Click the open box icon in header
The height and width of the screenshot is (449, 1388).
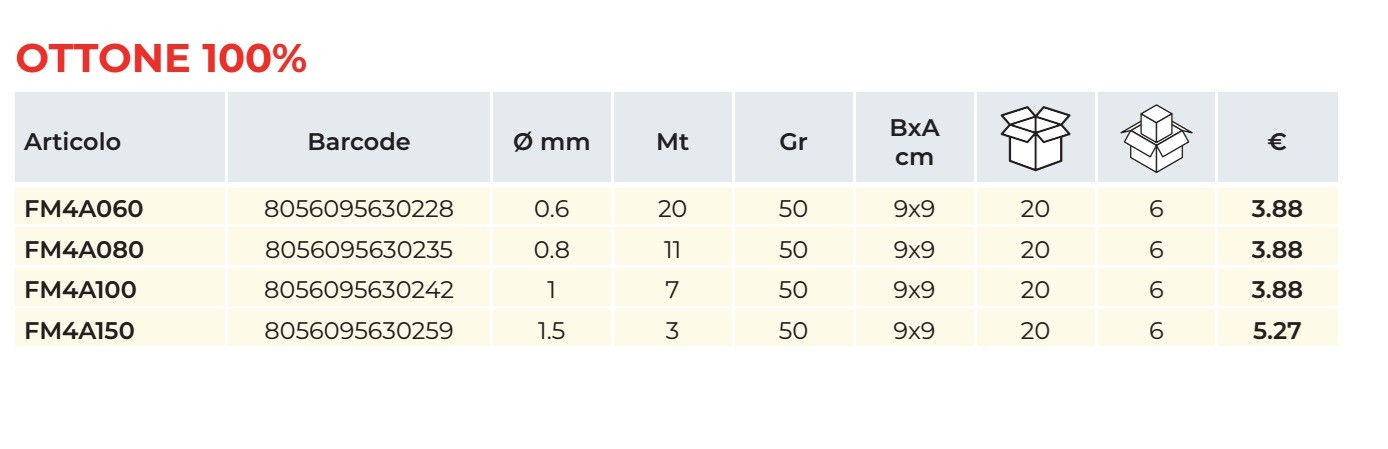tap(1035, 138)
